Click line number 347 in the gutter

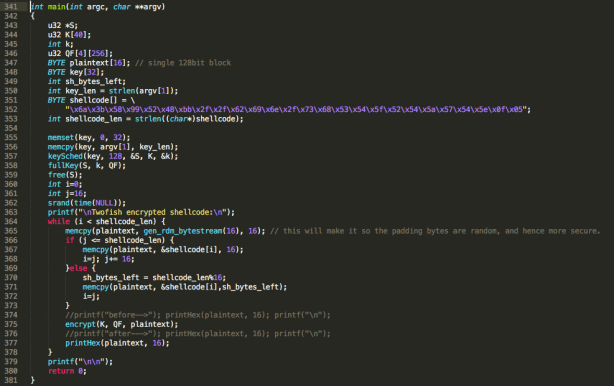pos(11,63)
